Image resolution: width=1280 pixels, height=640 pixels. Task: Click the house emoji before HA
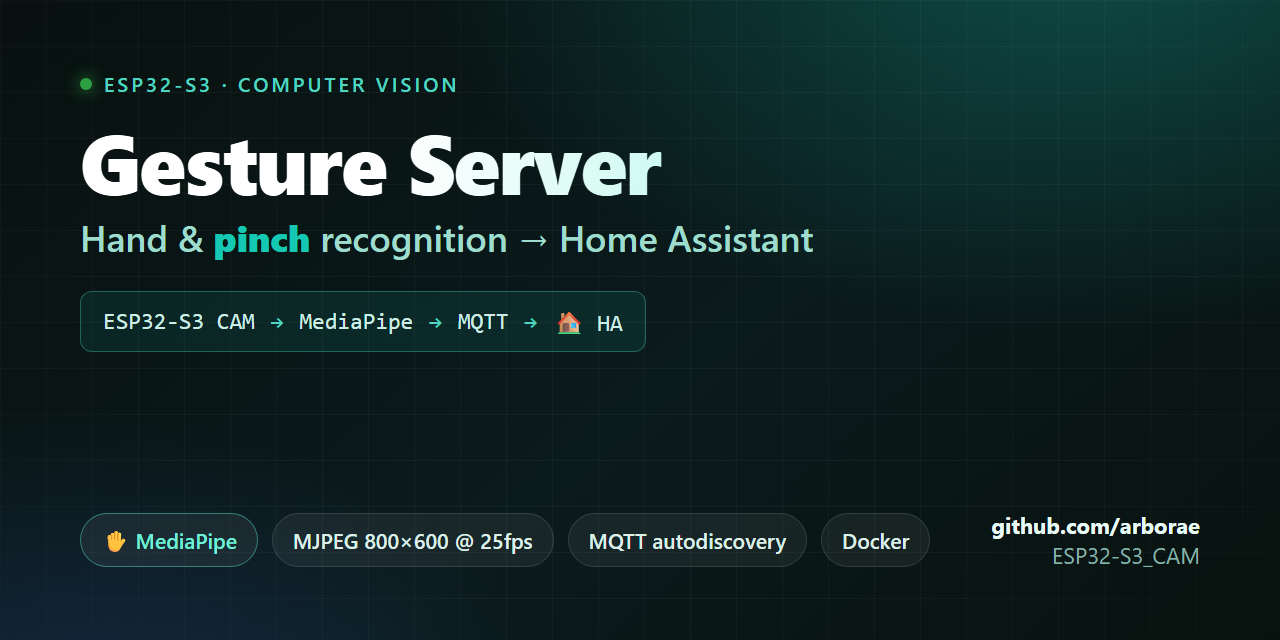click(x=569, y=322)
